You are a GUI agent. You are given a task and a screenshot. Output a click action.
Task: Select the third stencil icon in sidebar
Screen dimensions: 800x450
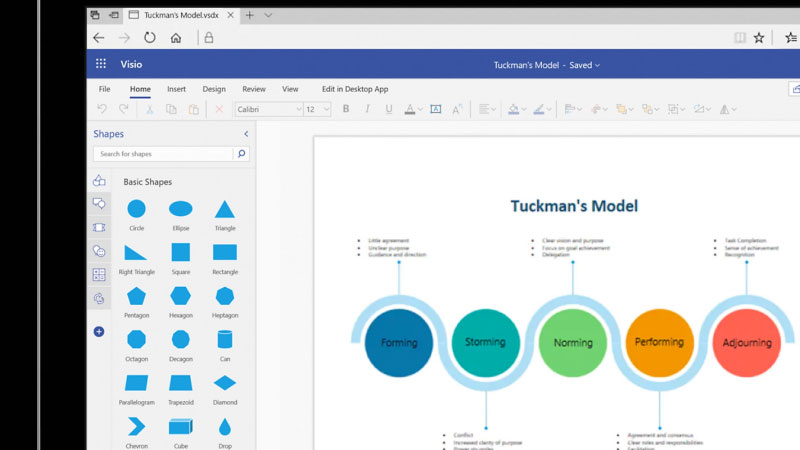99,228
